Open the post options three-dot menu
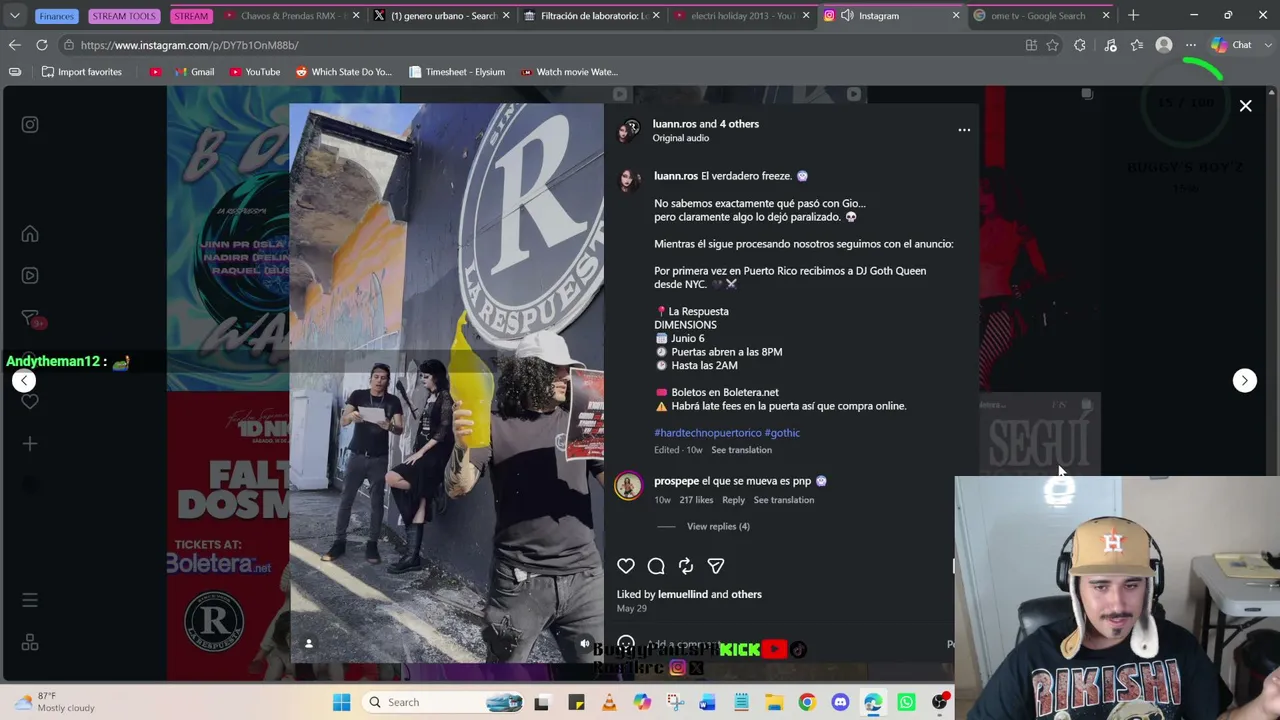The height and width of the screenshot is (720, 1280). (964, 130)
